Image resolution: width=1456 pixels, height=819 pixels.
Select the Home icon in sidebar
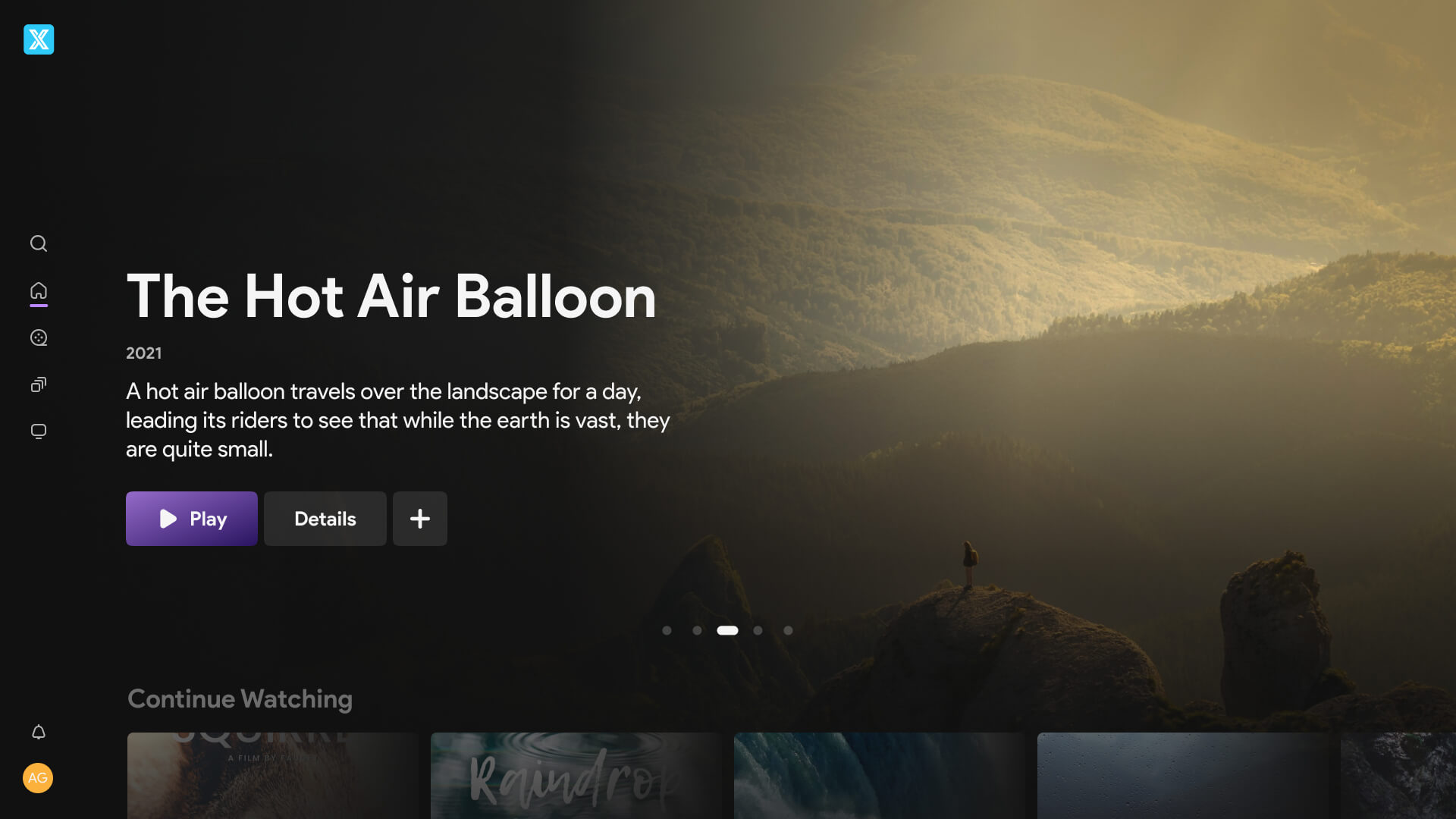pos(39,291)
